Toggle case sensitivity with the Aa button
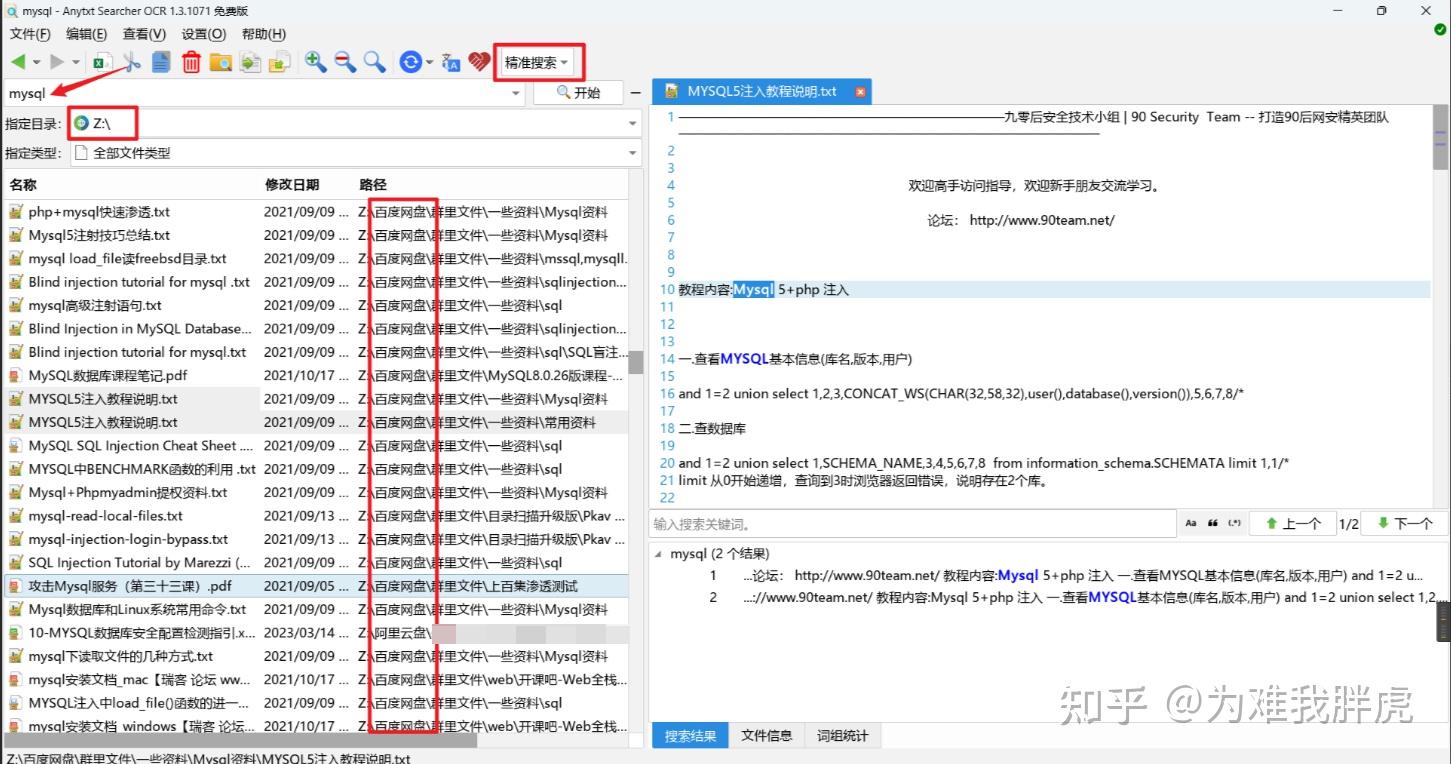Image resolution: width=1451 pixels, height=764 pixels. [1191, 523]
